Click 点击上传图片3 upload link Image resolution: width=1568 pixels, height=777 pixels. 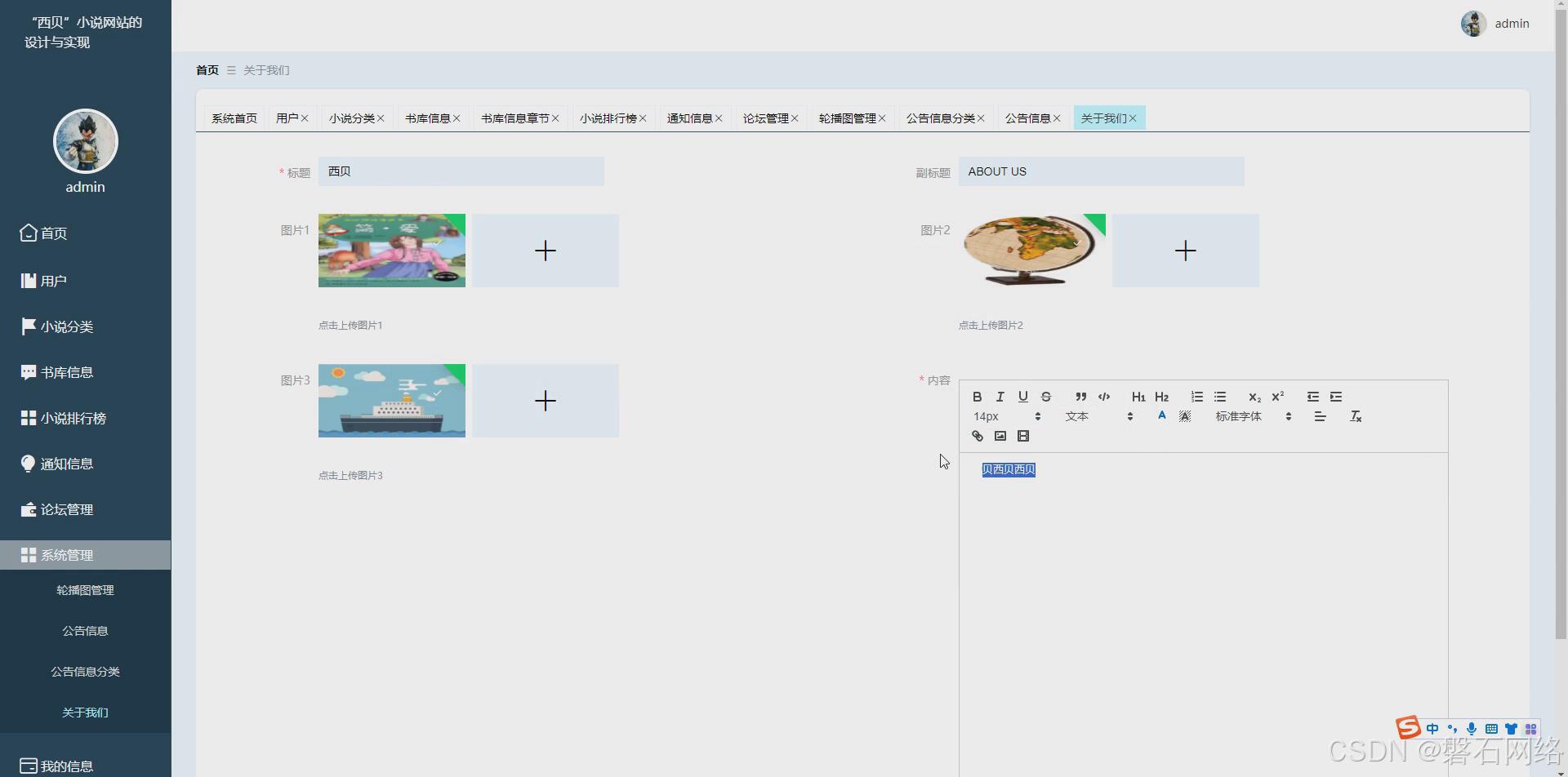(x=350, y=474)
